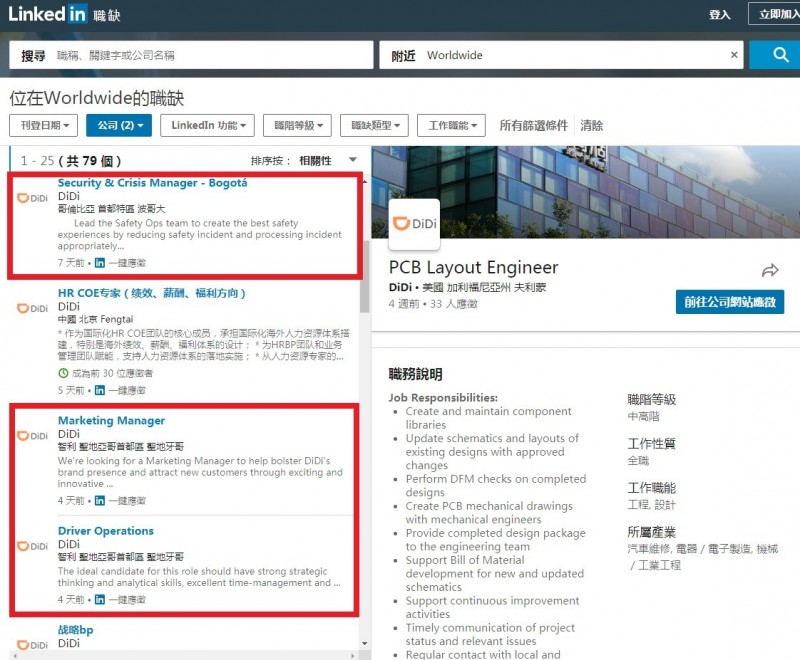The height and width of the screenshot is (660, 800).
Task: Open the 相關性 sort-by dropdown
Action: (x=320, y=159)
